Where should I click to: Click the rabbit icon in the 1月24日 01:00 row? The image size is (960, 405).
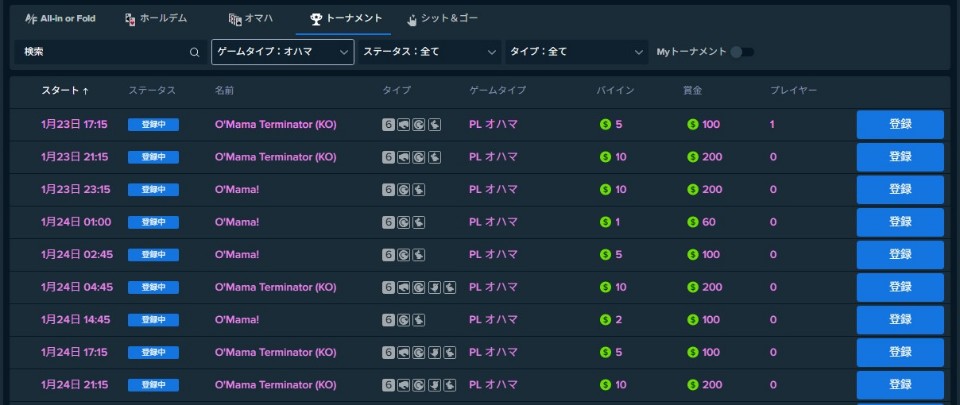[419, 222]
